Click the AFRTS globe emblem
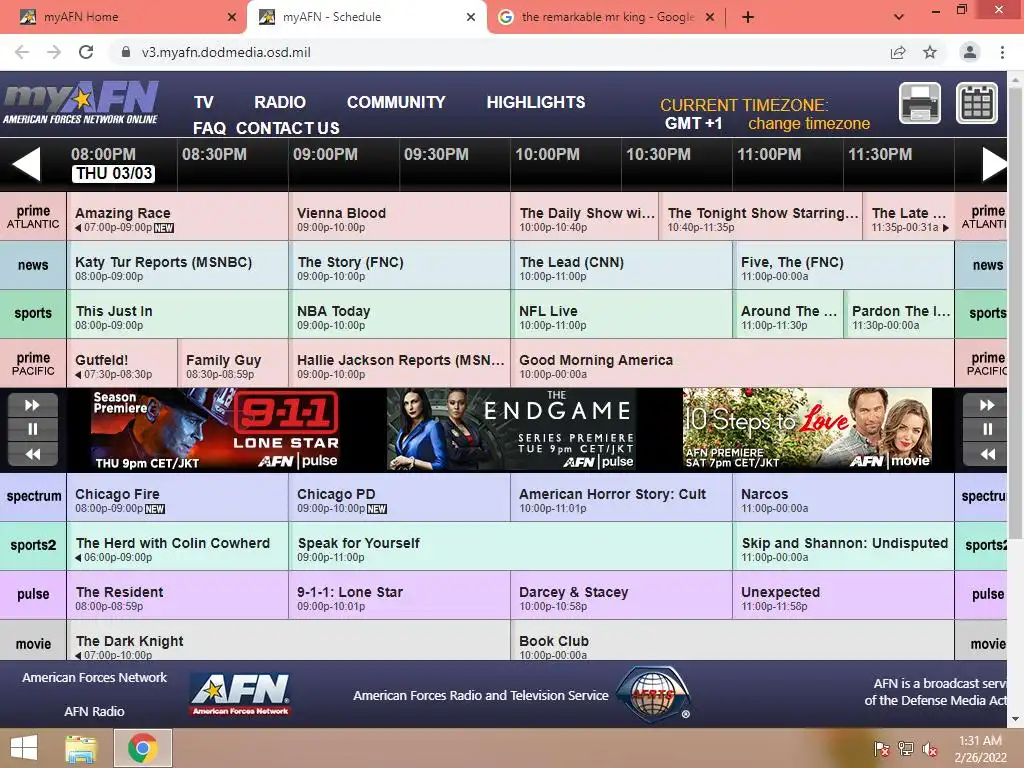Image resolution: width=1024 pixels, height=768 pixels. click(653, 694)
